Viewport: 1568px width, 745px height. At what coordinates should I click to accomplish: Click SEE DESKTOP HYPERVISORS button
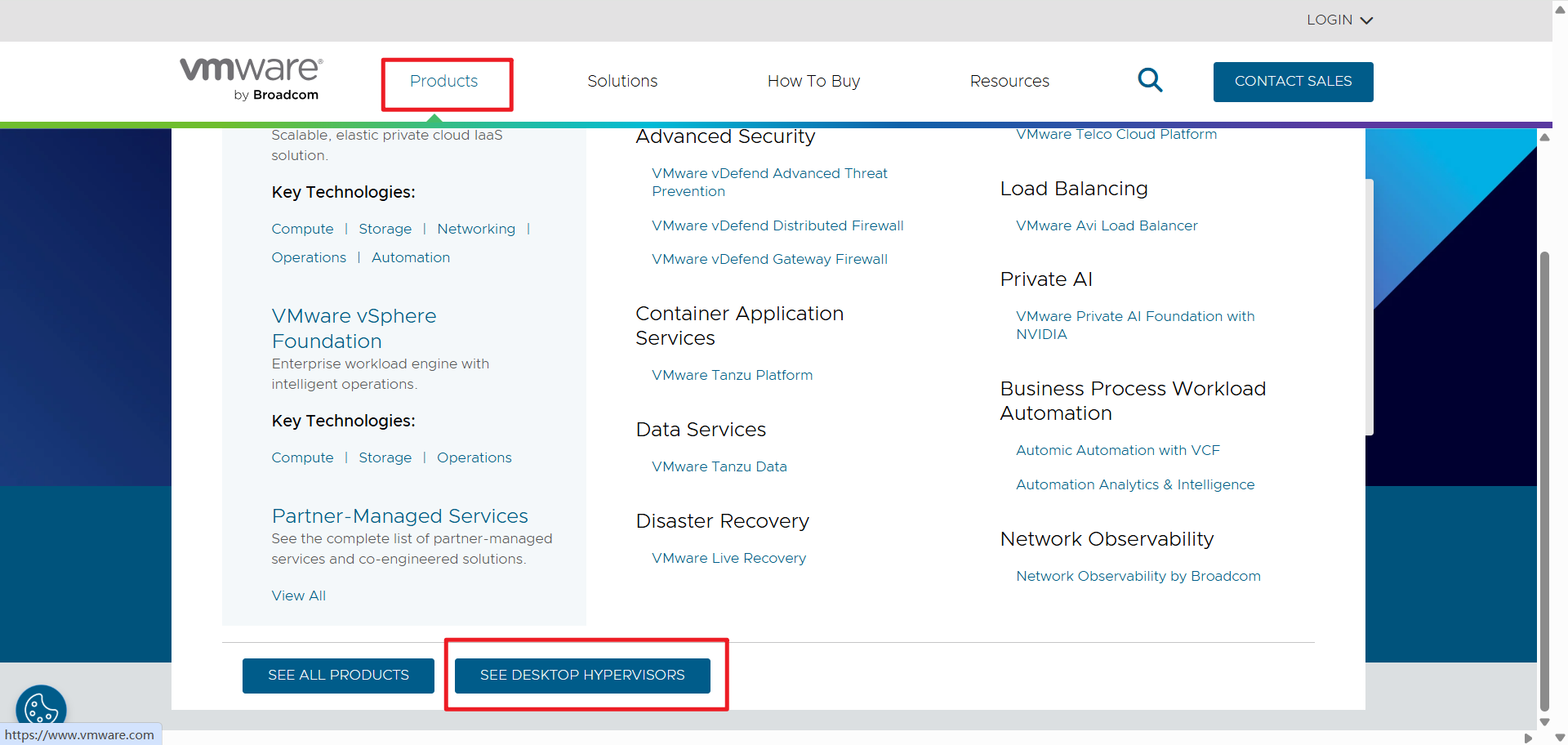click(x=582, y=676)
